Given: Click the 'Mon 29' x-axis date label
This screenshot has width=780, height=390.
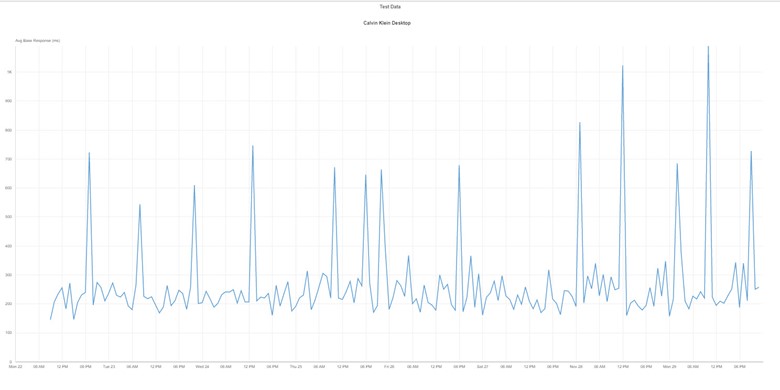Looking at the screenshot, I should [x=670, y=367].
